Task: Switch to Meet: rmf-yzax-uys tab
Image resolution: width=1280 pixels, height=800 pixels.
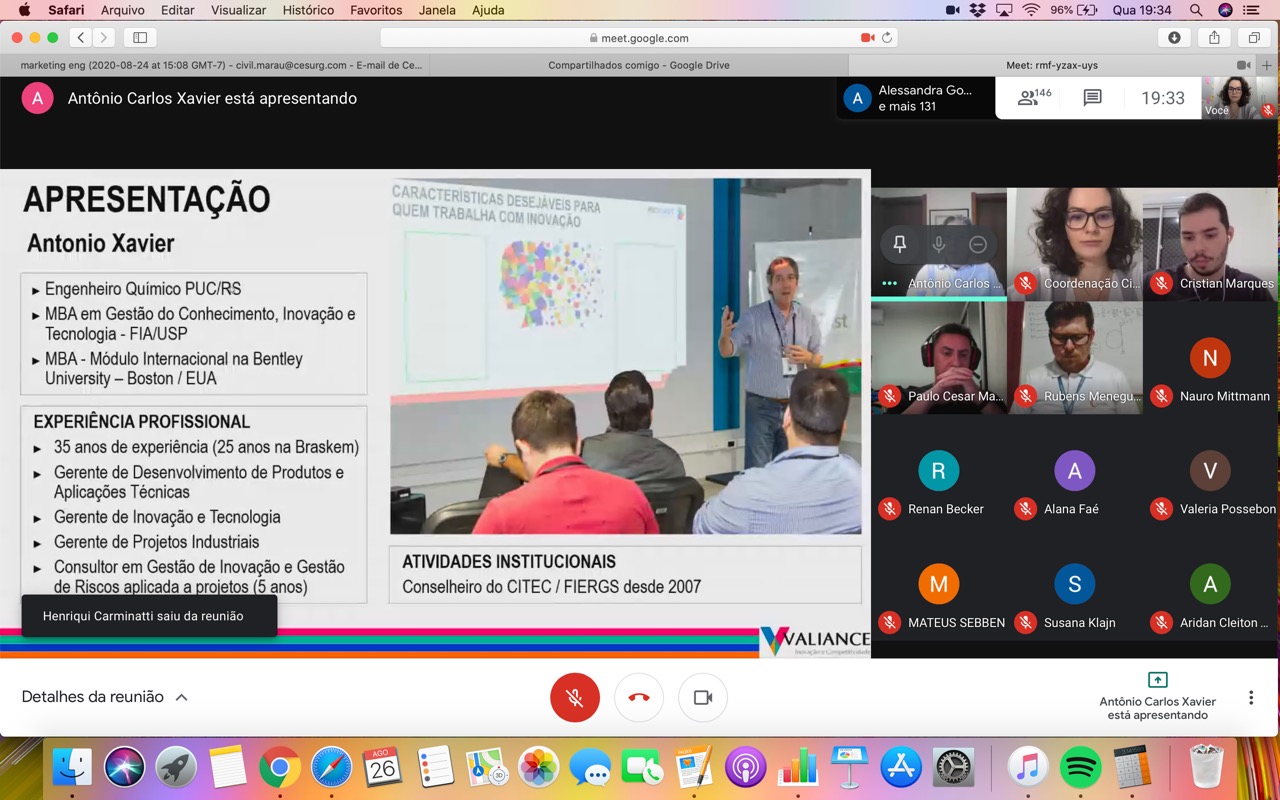Action: 1052,65
